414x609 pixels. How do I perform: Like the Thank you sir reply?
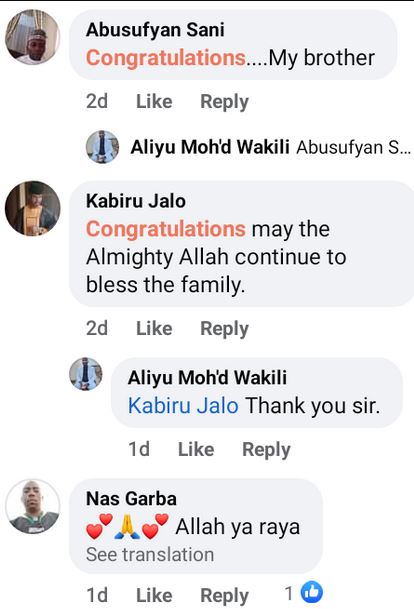(x=196, y=449)
